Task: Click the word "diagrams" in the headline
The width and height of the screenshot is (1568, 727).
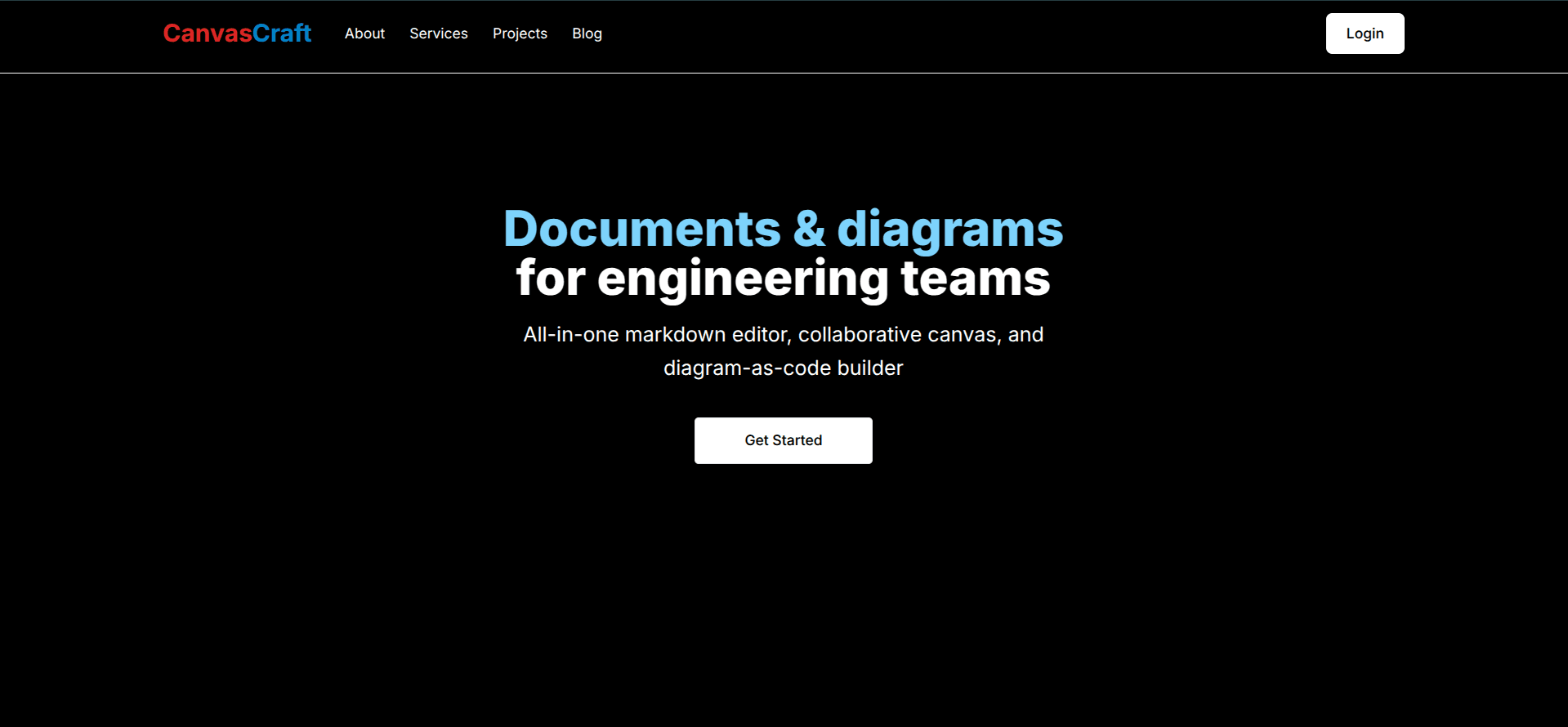Action: click(949, 229)
